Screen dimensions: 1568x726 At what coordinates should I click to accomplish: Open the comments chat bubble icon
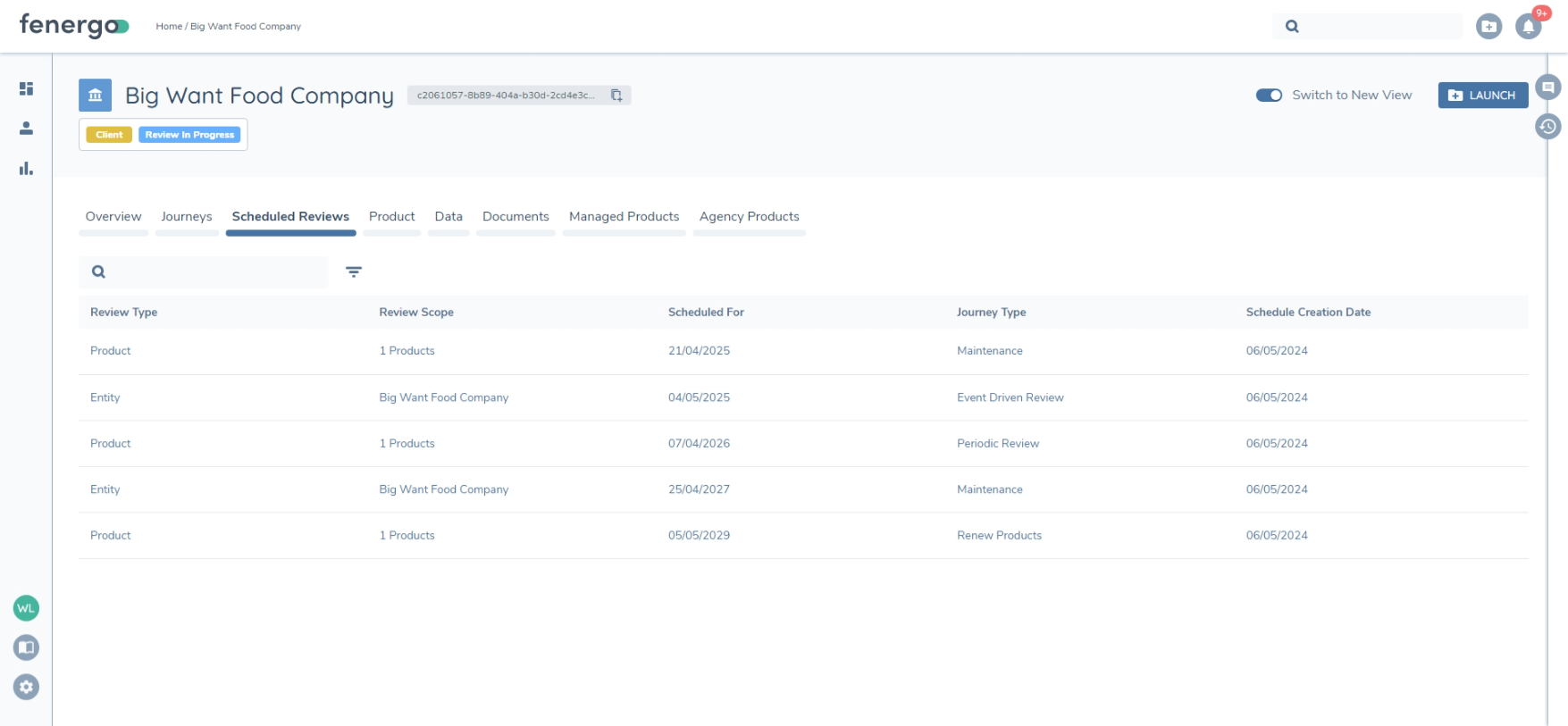[1547, 87]
